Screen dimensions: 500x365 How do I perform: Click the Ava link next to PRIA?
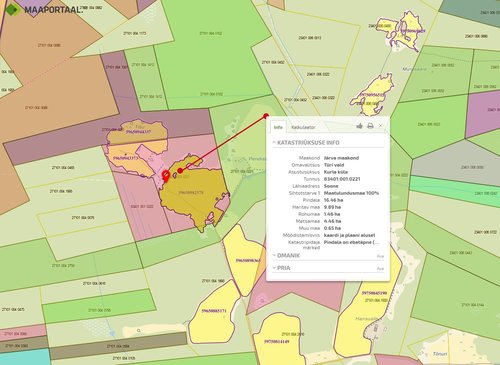pyautogui.click(x=380, y=269)
